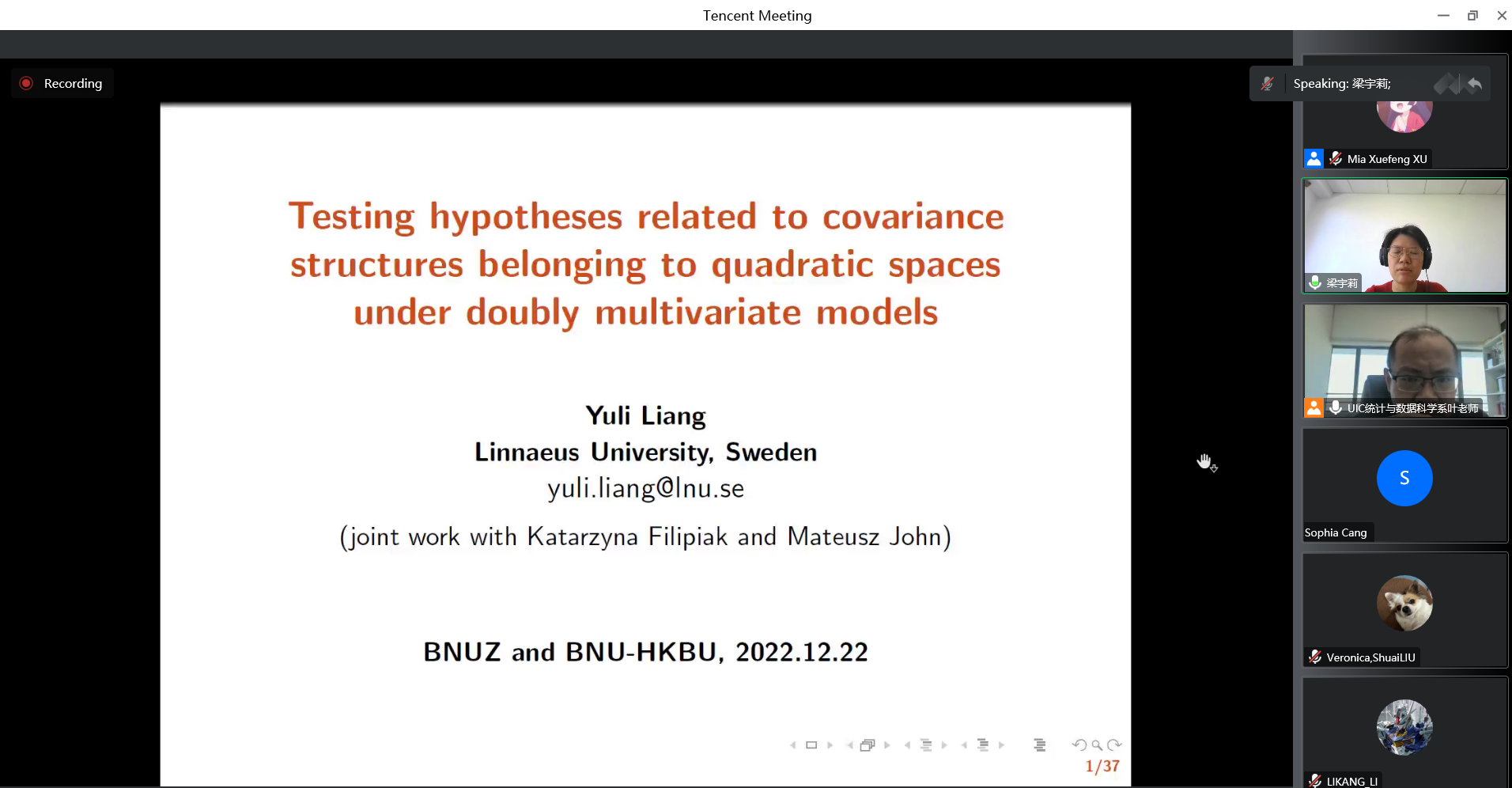Click the Beamer previous slide arrow
The height and width of the screenshot is (788, 1512).
pos(792,745)
